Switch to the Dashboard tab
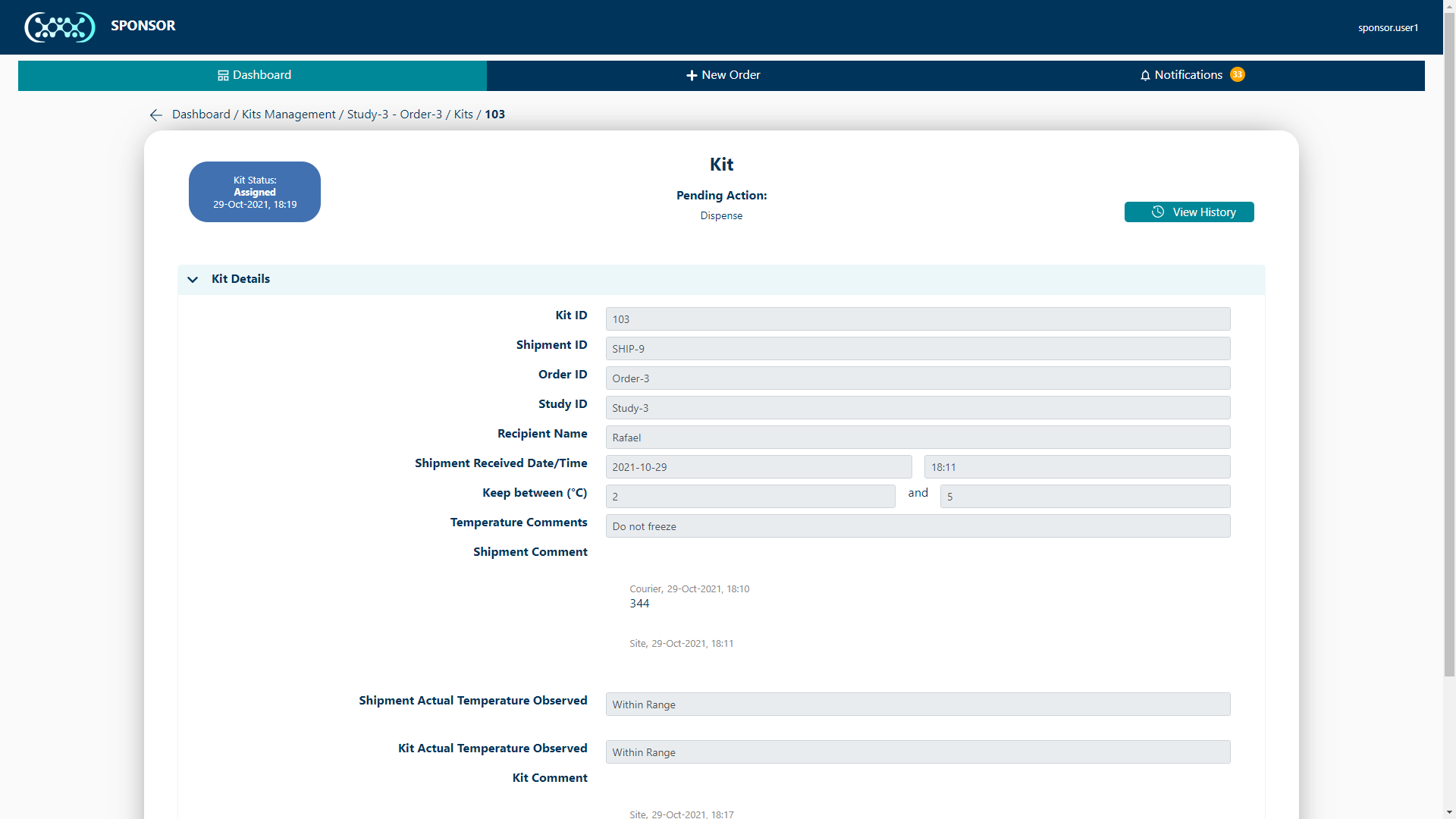The width and height of the screenshot is (1456, 819). click(x=253, y=75)
